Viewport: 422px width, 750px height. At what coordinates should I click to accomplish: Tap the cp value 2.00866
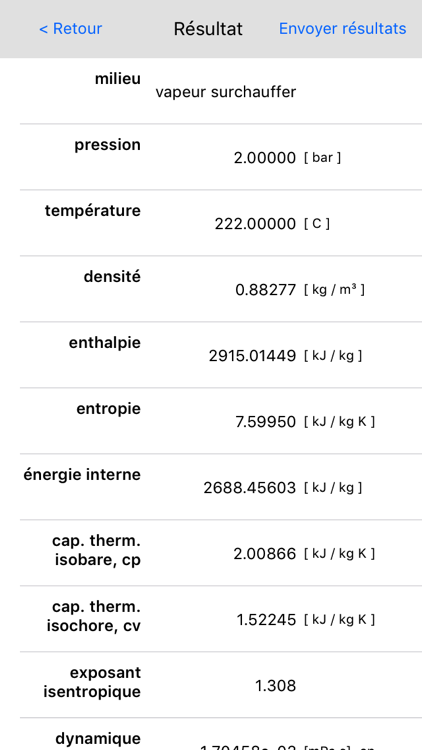point(265,554)
